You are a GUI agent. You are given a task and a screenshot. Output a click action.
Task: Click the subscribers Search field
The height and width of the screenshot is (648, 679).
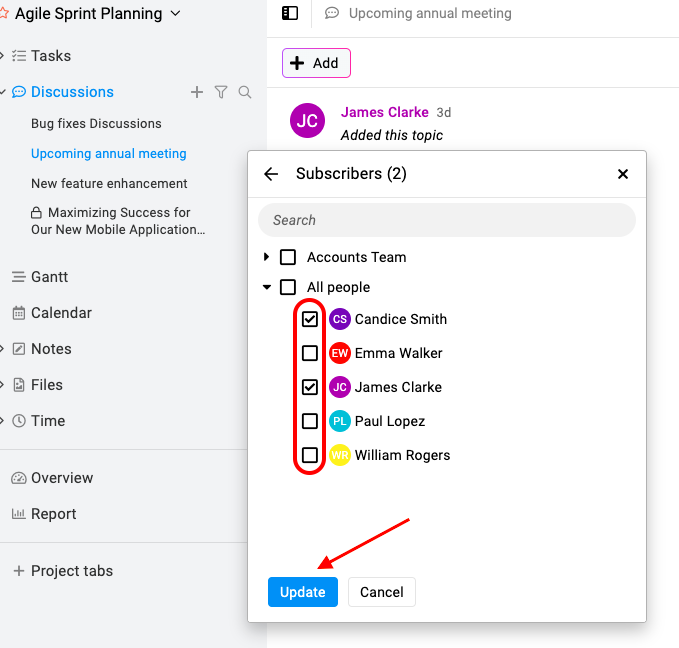447,220
